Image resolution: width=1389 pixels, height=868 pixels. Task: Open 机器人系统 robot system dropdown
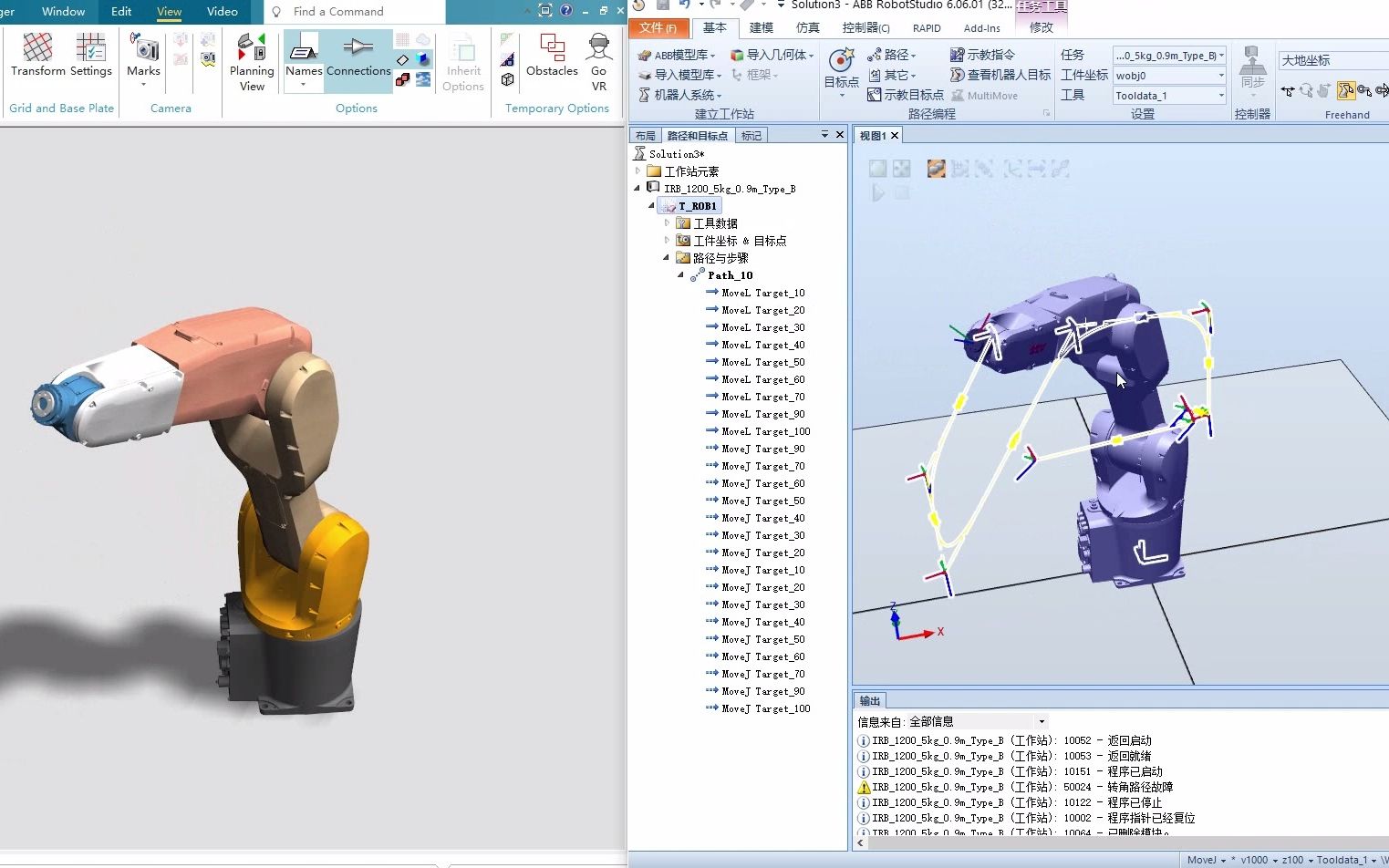pos(679,95)
